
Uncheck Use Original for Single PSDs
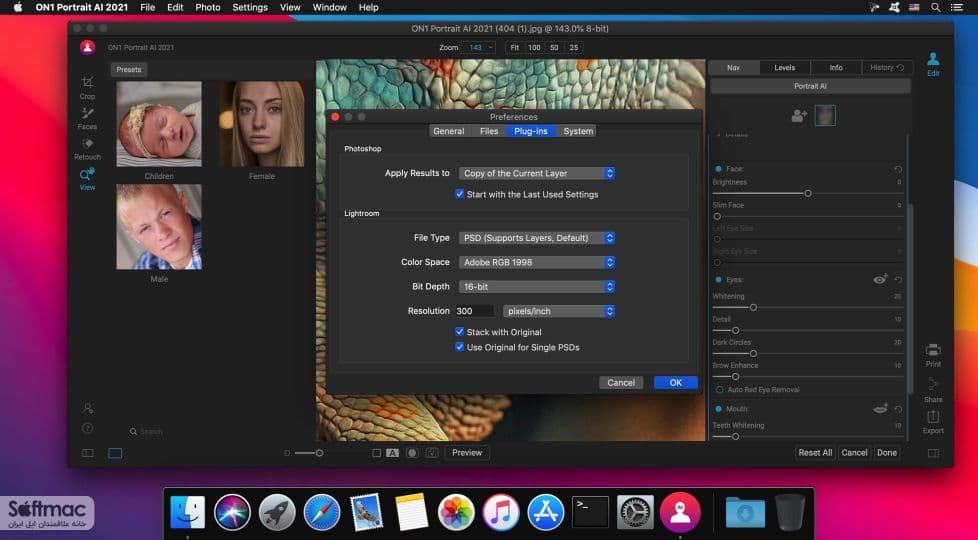[x=460, y=347]
